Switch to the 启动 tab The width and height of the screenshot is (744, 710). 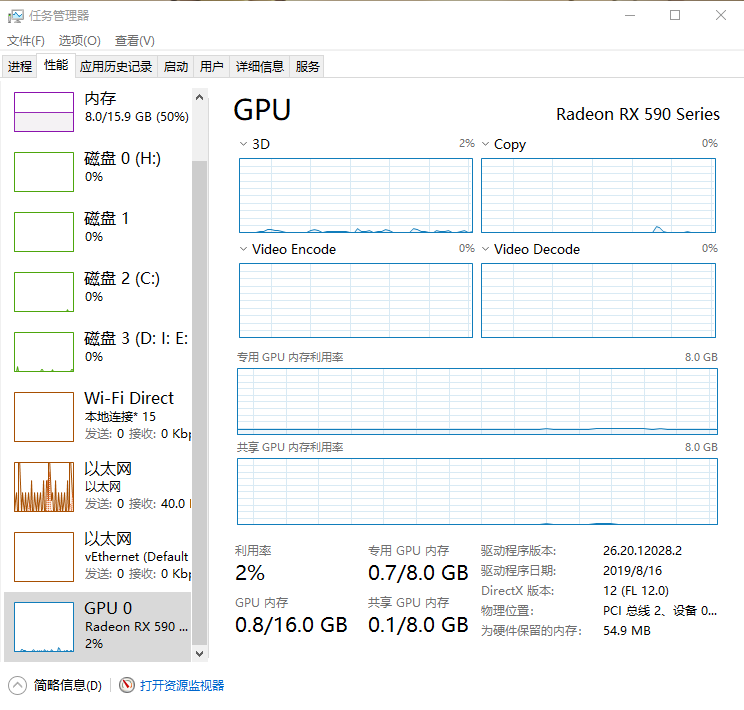click(x=176, y=66)
